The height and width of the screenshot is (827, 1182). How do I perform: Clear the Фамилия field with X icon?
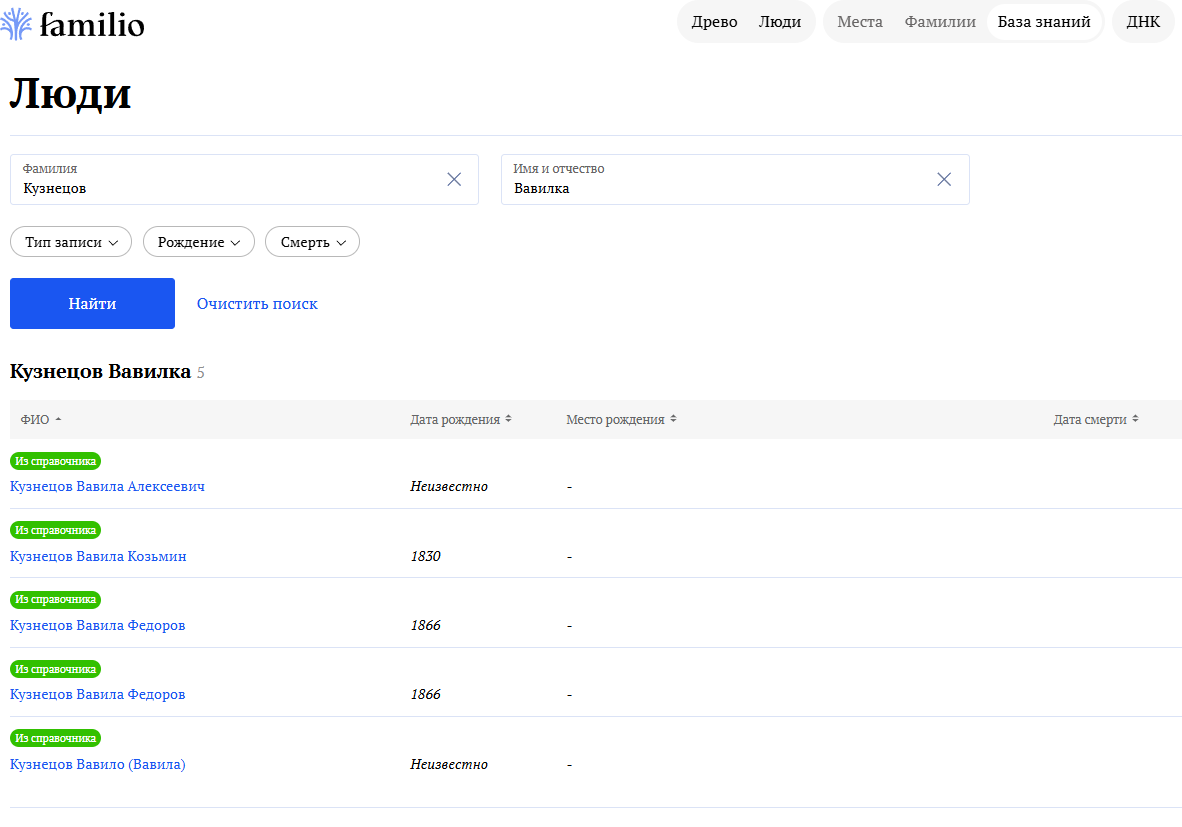454,179
